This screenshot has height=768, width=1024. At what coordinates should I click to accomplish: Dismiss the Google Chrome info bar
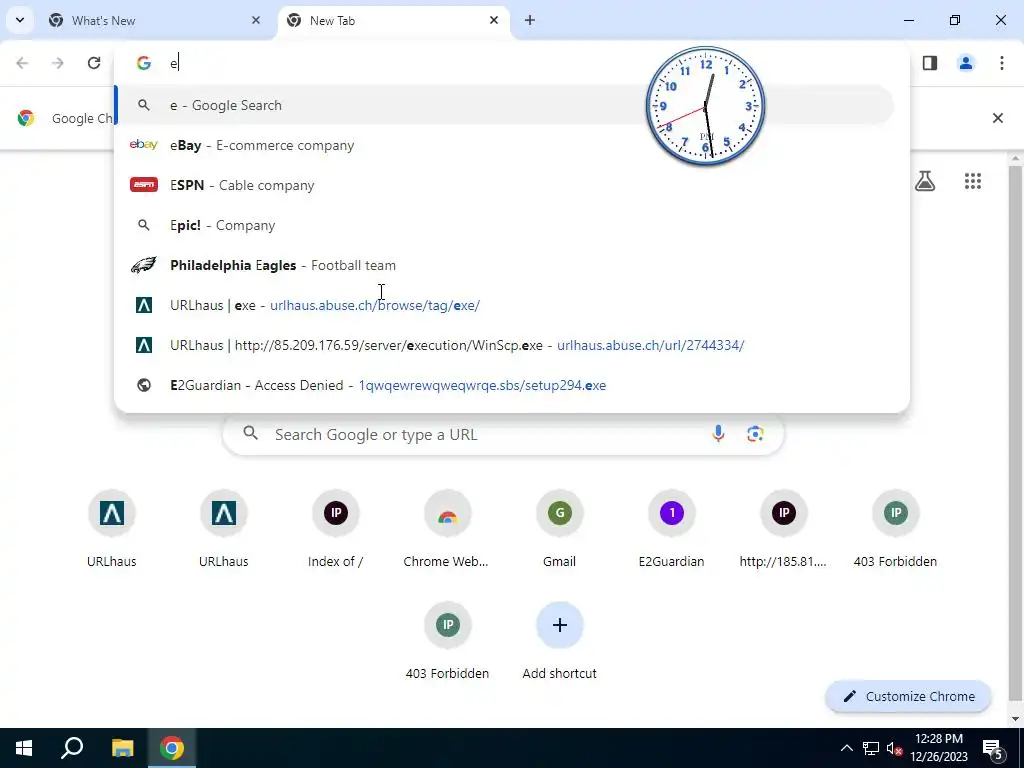click(x=997, y=118)
